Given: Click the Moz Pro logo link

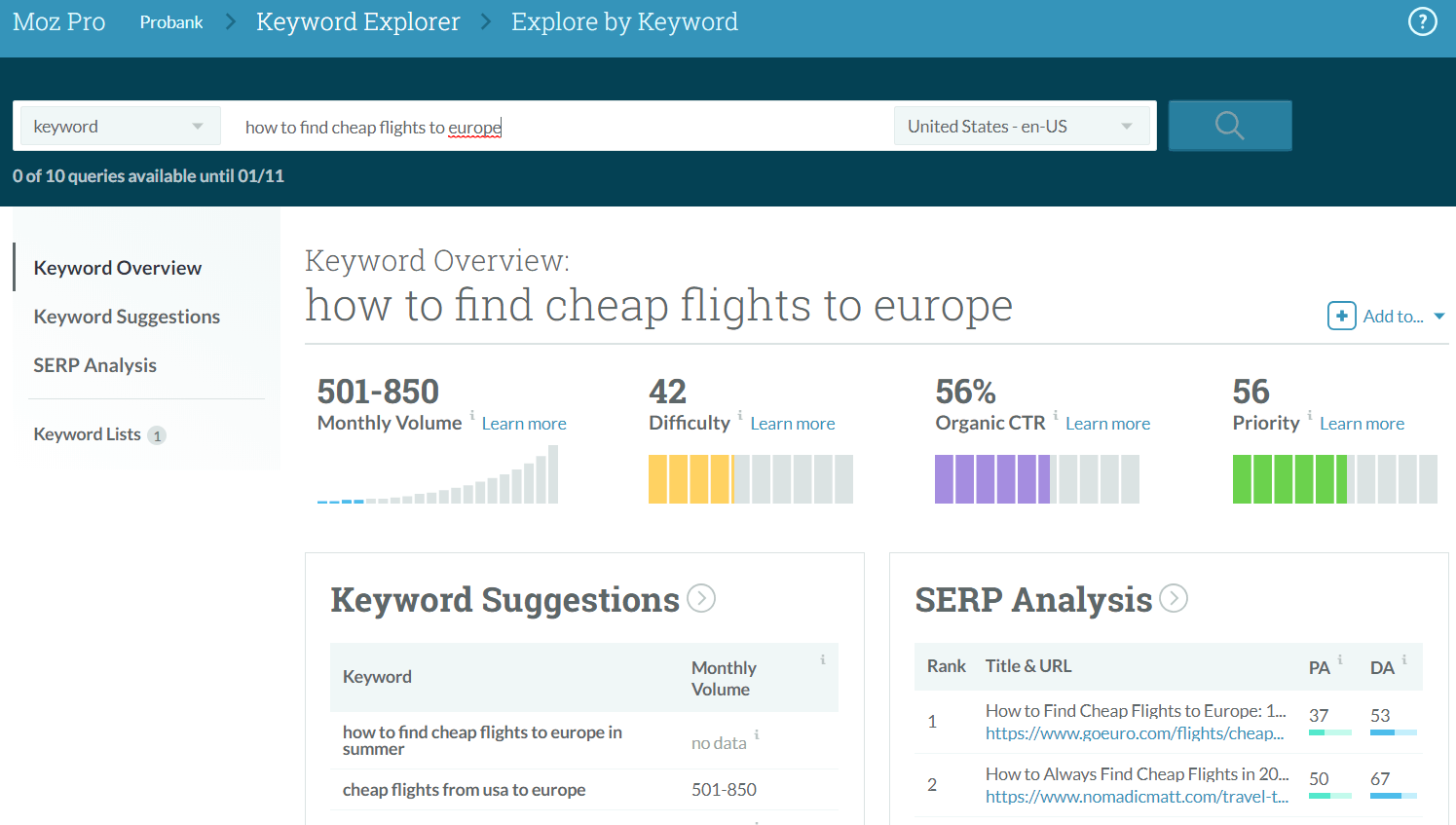Looking at the screenshot, I should coord(58,21).
